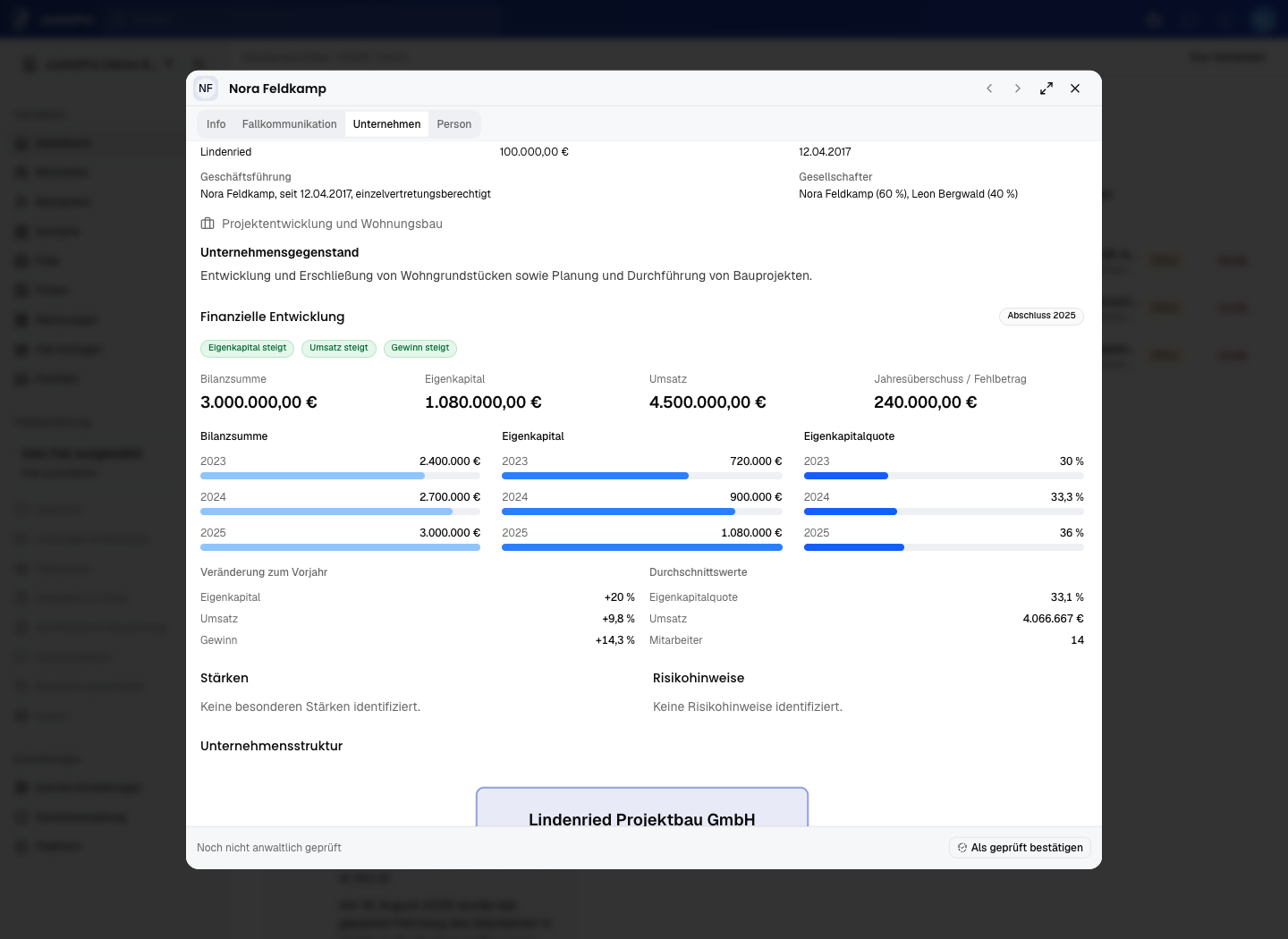Click the Eigenkapitalquote 2024 value 33,3 %
The height and width of the screenshot is (939, 1288).
(x=1067, y=497)
